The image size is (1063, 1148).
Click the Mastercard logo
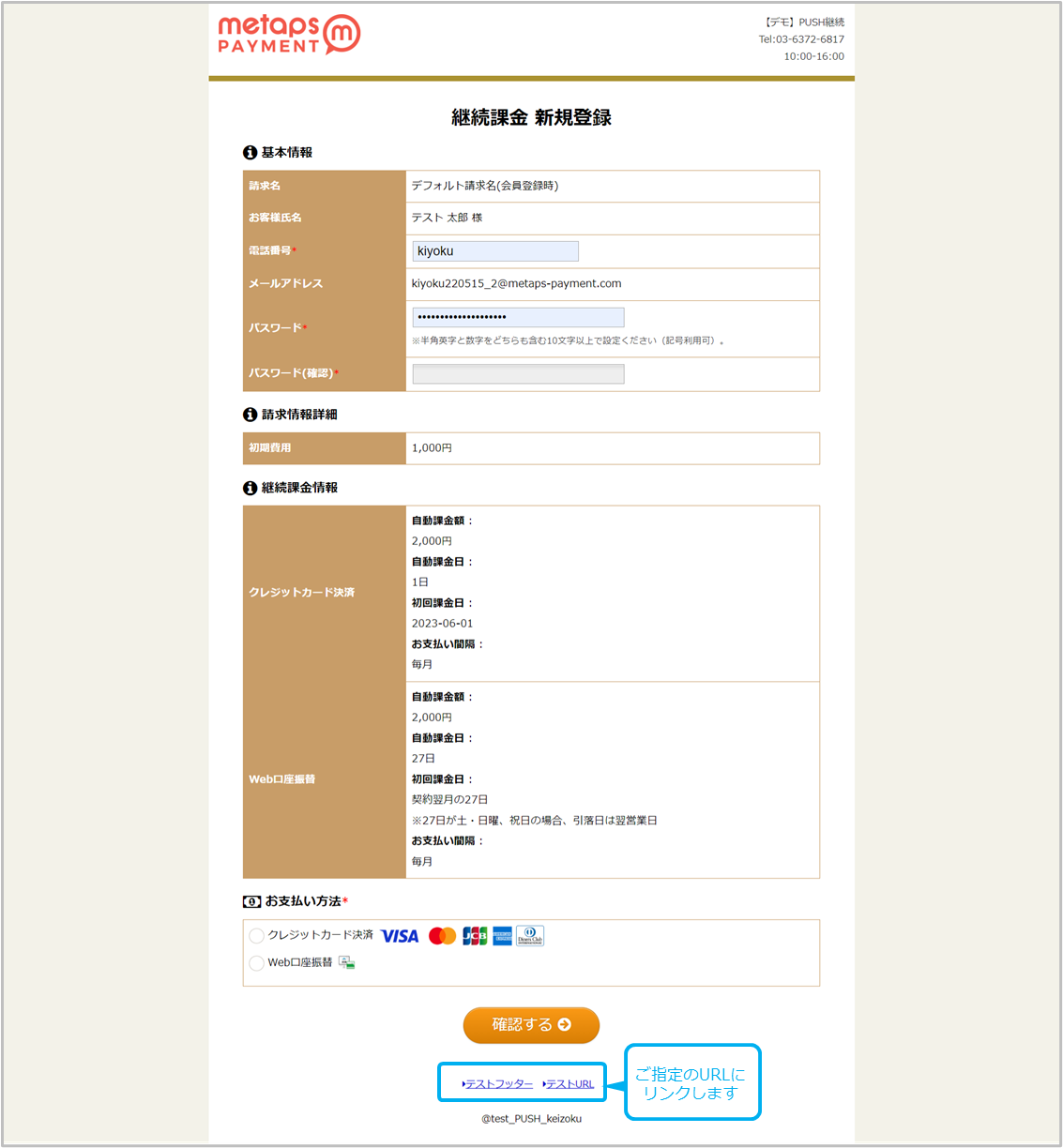tap(442, 936)
